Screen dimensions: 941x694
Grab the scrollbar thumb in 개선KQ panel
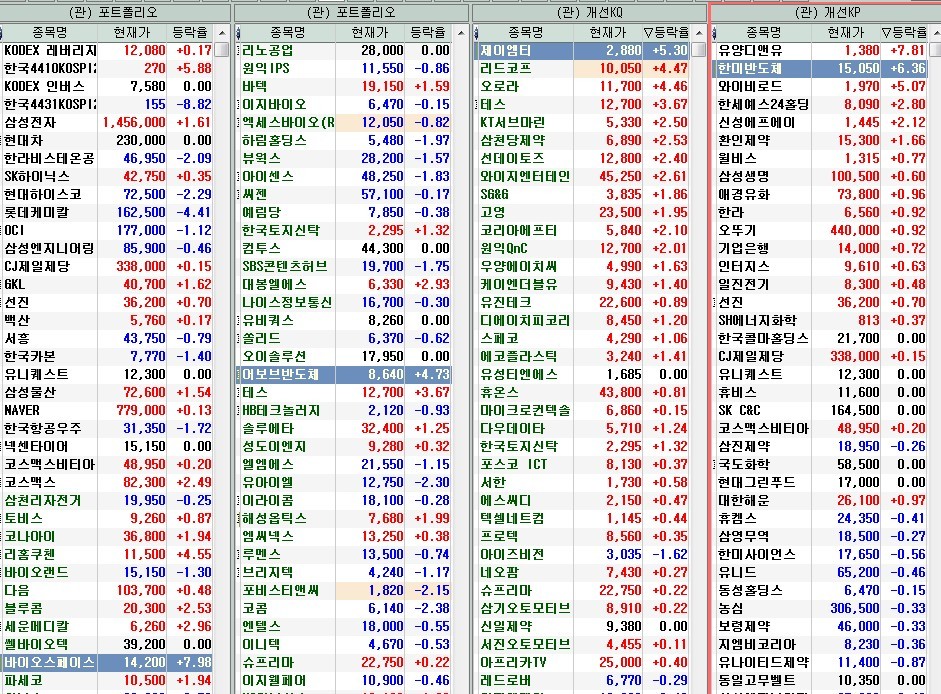coord(699,49)
